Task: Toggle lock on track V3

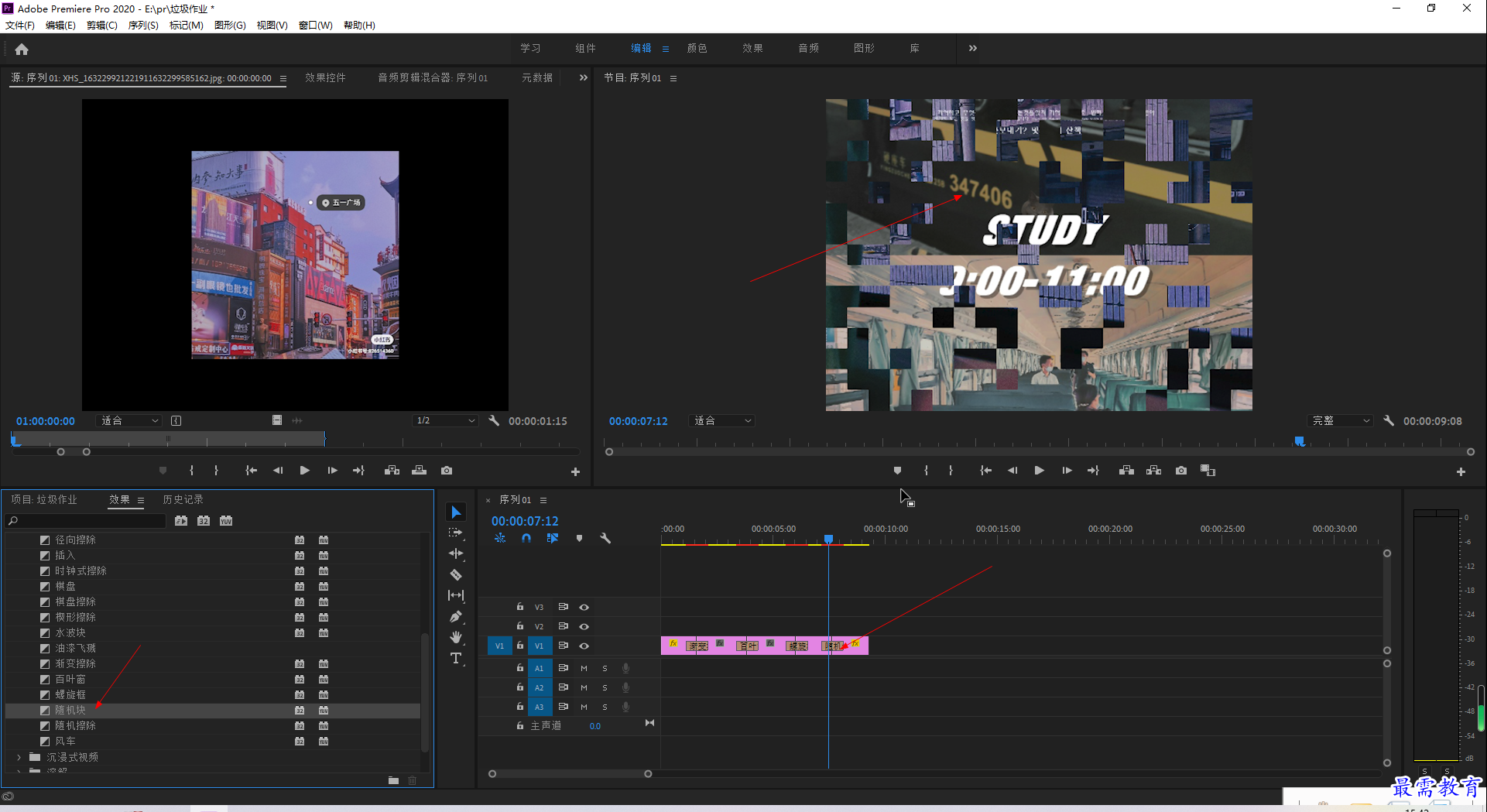Action: point(520,607)
